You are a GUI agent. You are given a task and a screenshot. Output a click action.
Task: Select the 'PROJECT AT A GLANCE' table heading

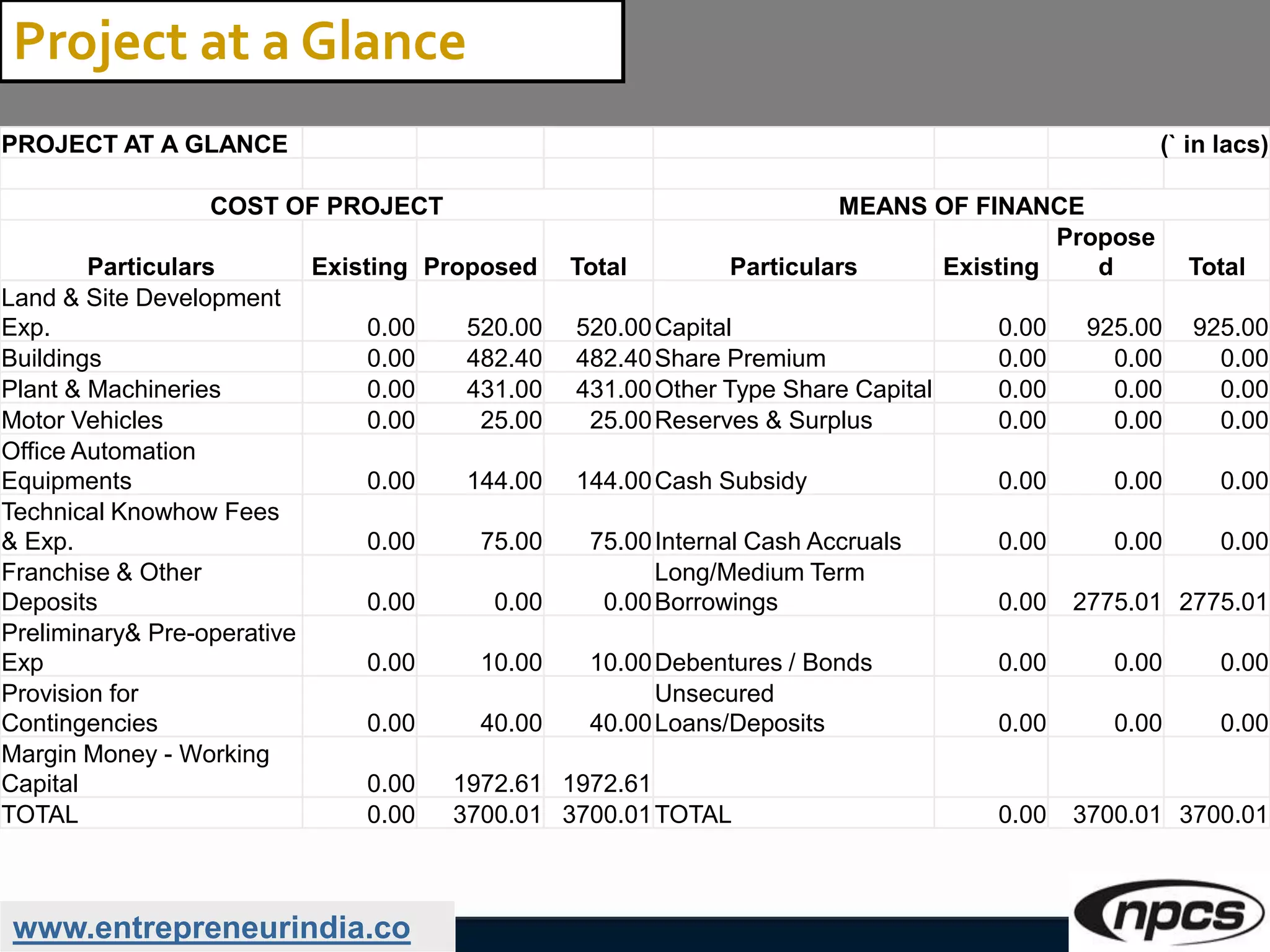144,144
